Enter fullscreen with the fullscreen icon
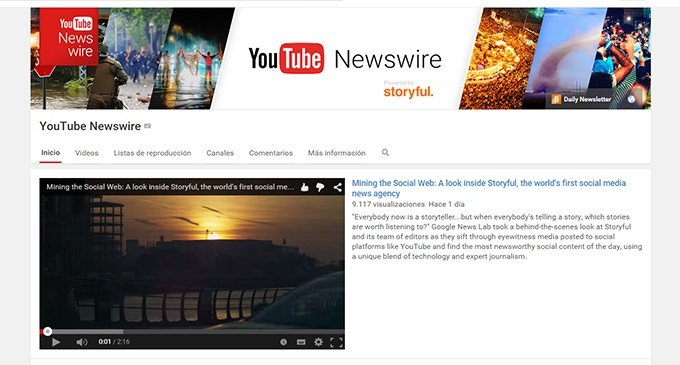This screenshot has width=680, height=365. (337, 342)
